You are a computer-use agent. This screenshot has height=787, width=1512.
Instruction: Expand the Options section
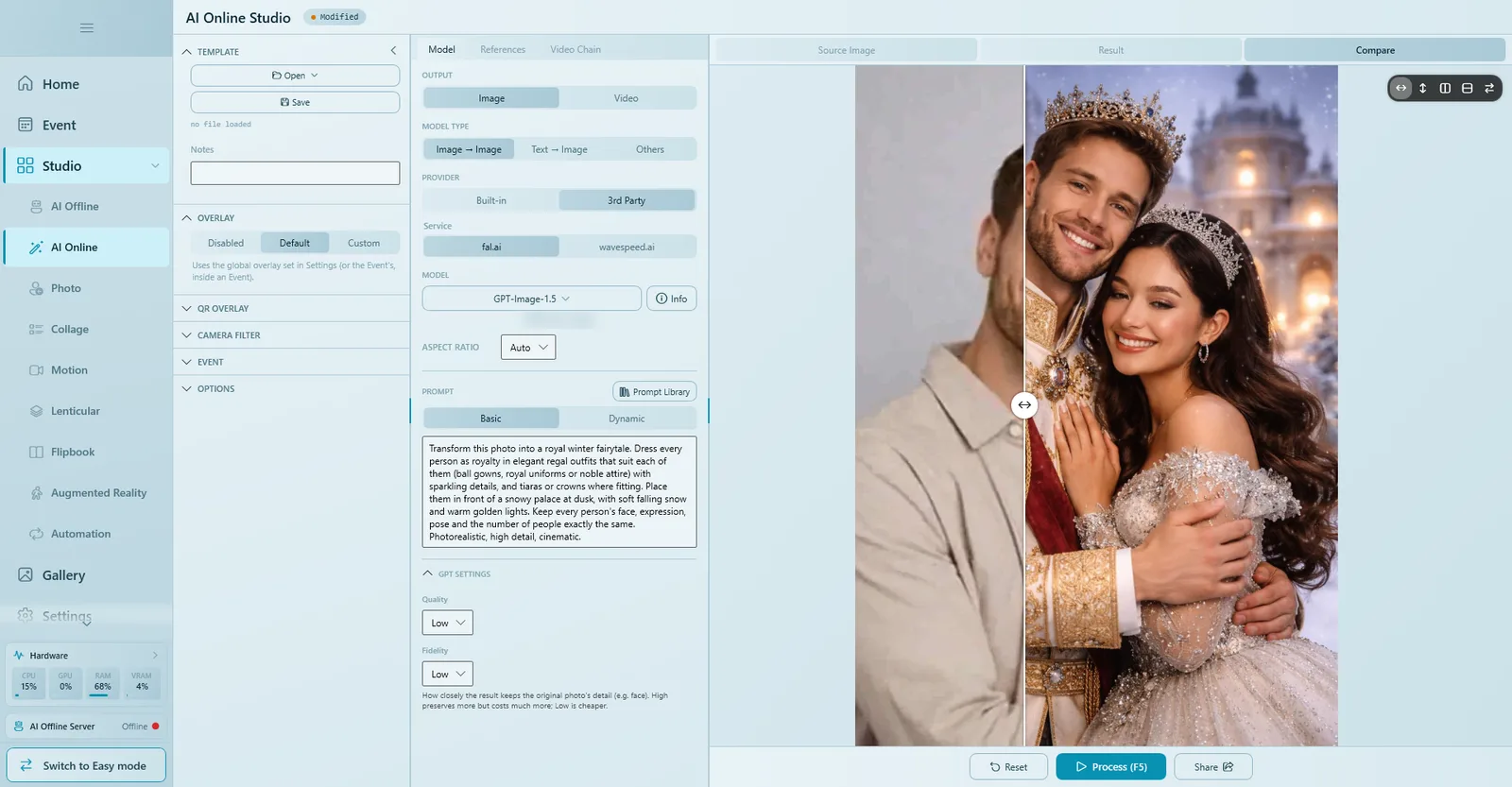click(x=292, y=389)
